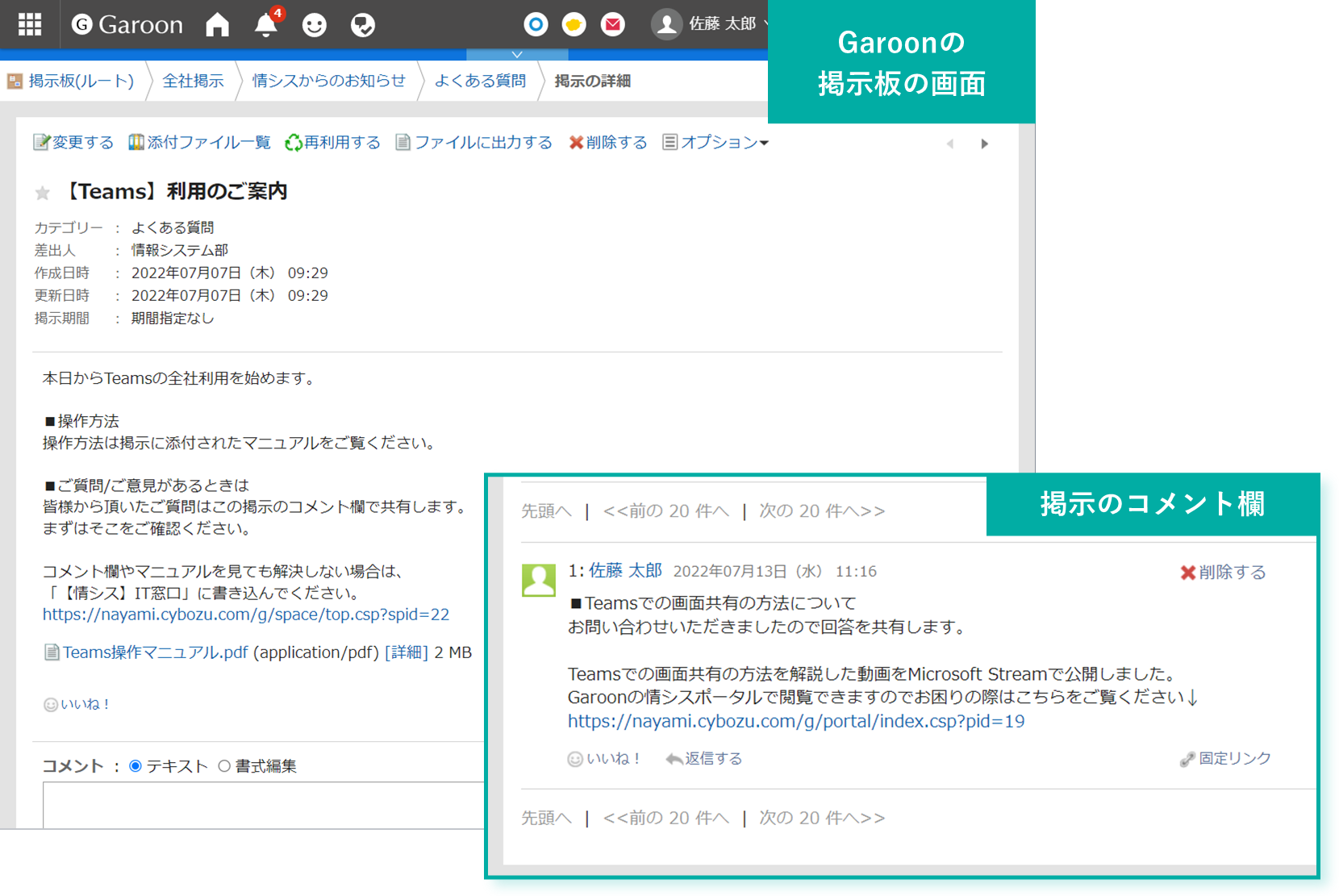Click 変更する to edit bulletin
This screenshot has width=1339, height=896.
pos(73,143)
